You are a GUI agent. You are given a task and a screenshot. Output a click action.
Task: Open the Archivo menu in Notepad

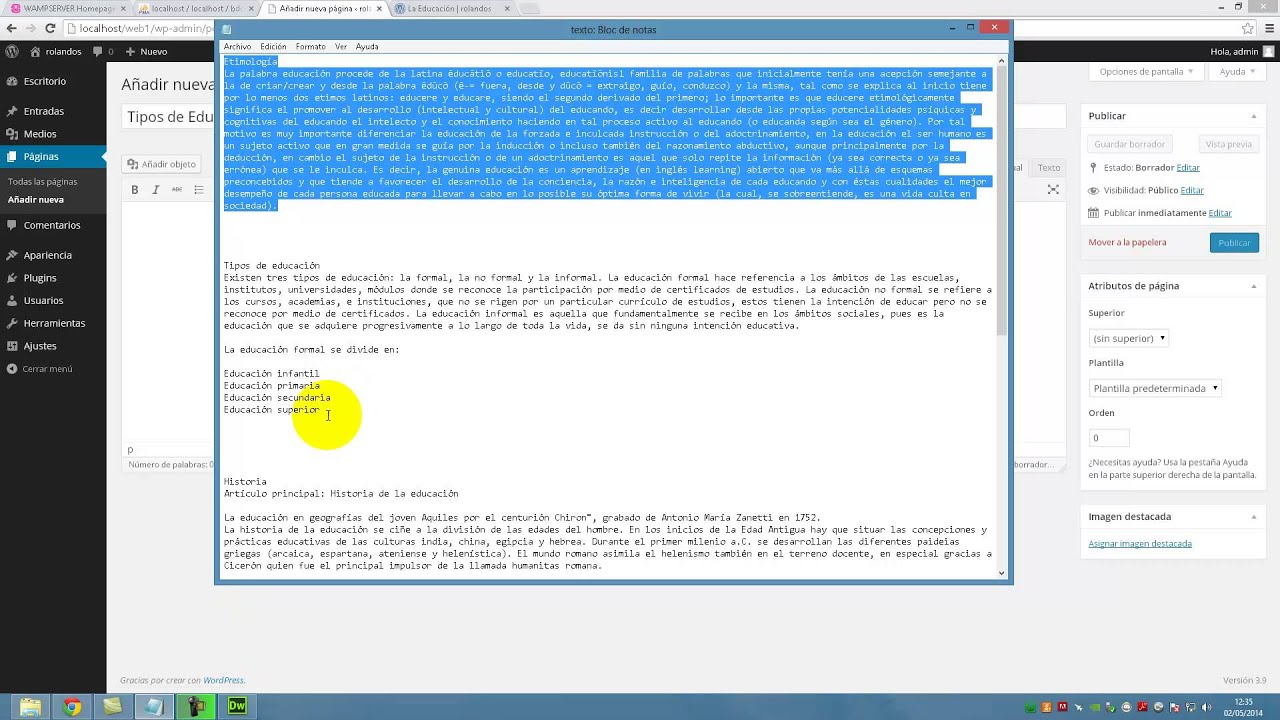(x=237, y=47)
